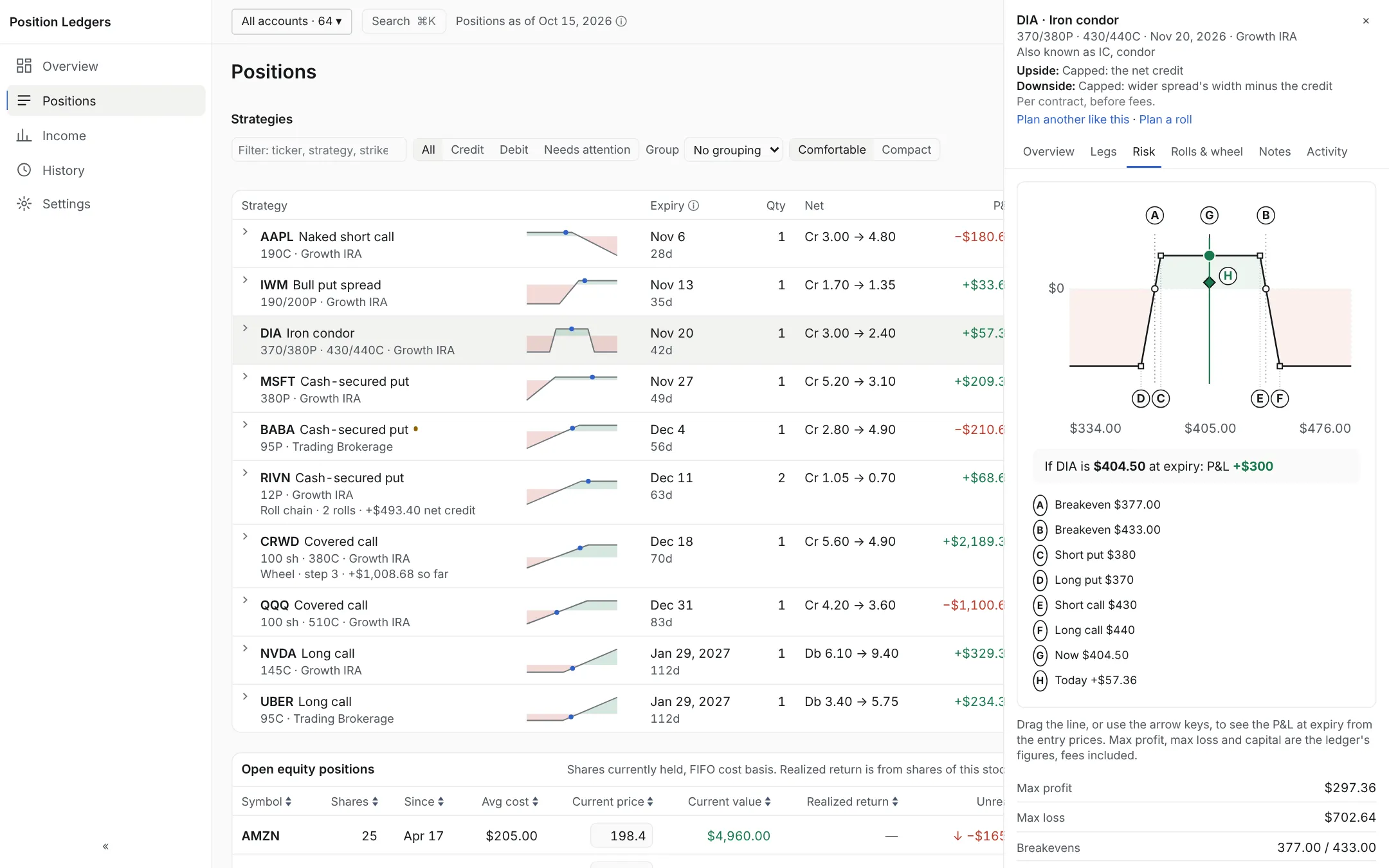Image resolution: width=1389 pixels, height=868 pixels.
Task: Click the info icon next to Expiry
Action: [x=693, y=205]
